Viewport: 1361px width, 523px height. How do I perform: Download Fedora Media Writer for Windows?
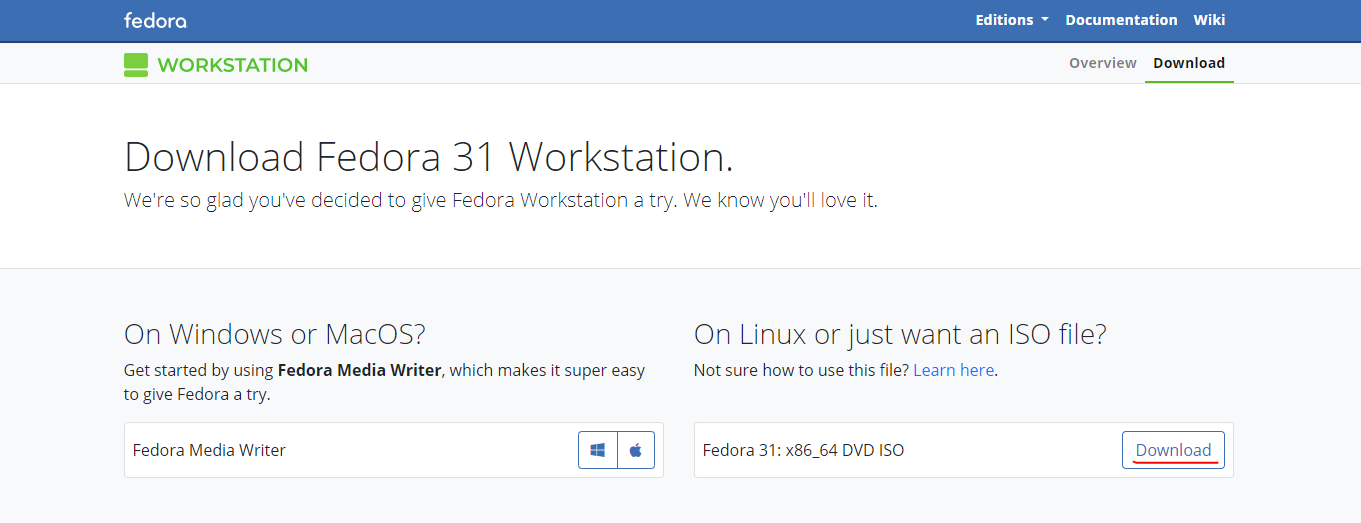[598, 450]
